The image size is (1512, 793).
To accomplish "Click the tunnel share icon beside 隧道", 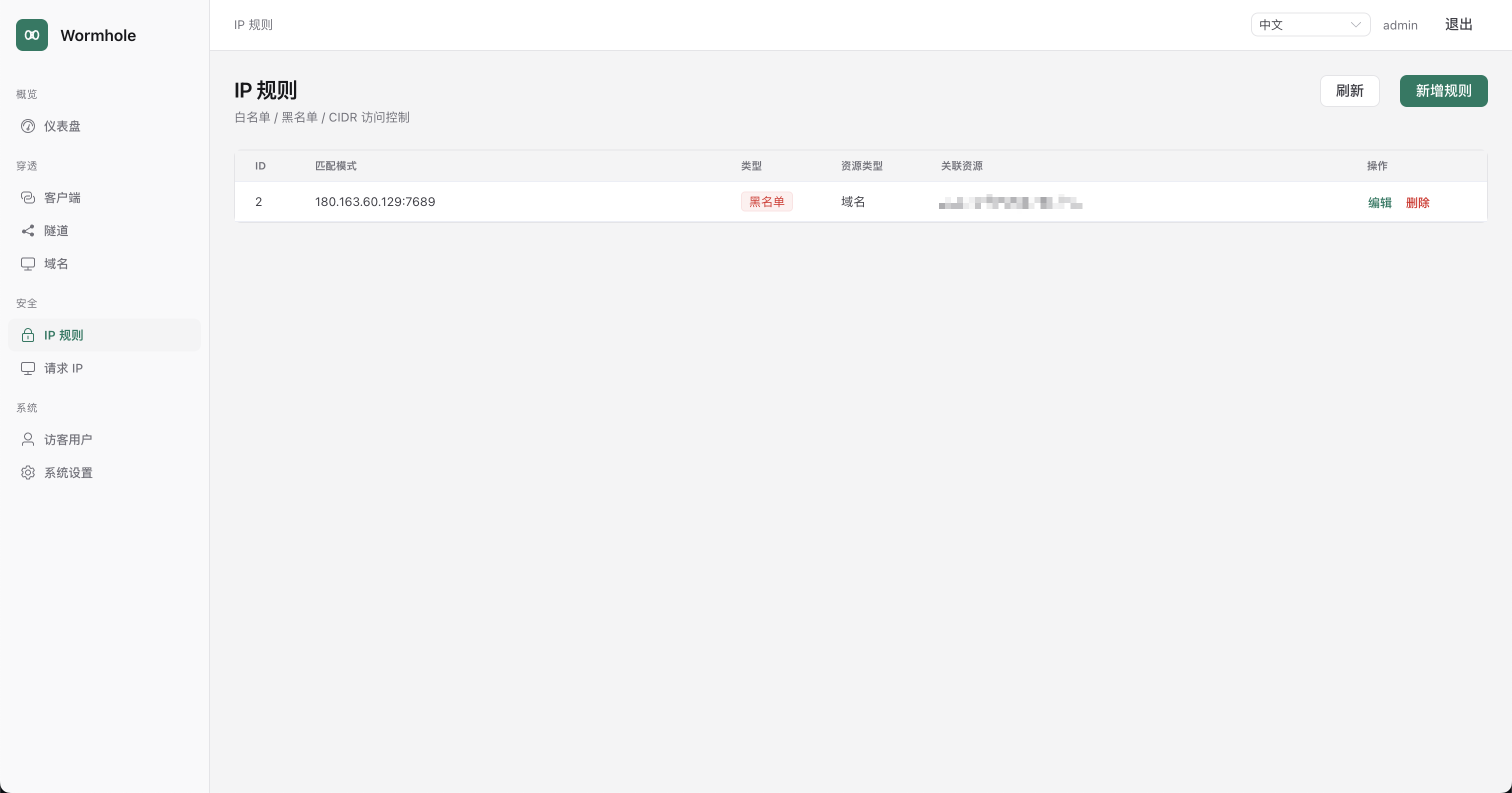I will pyautogui.click(x=27, y=230).
